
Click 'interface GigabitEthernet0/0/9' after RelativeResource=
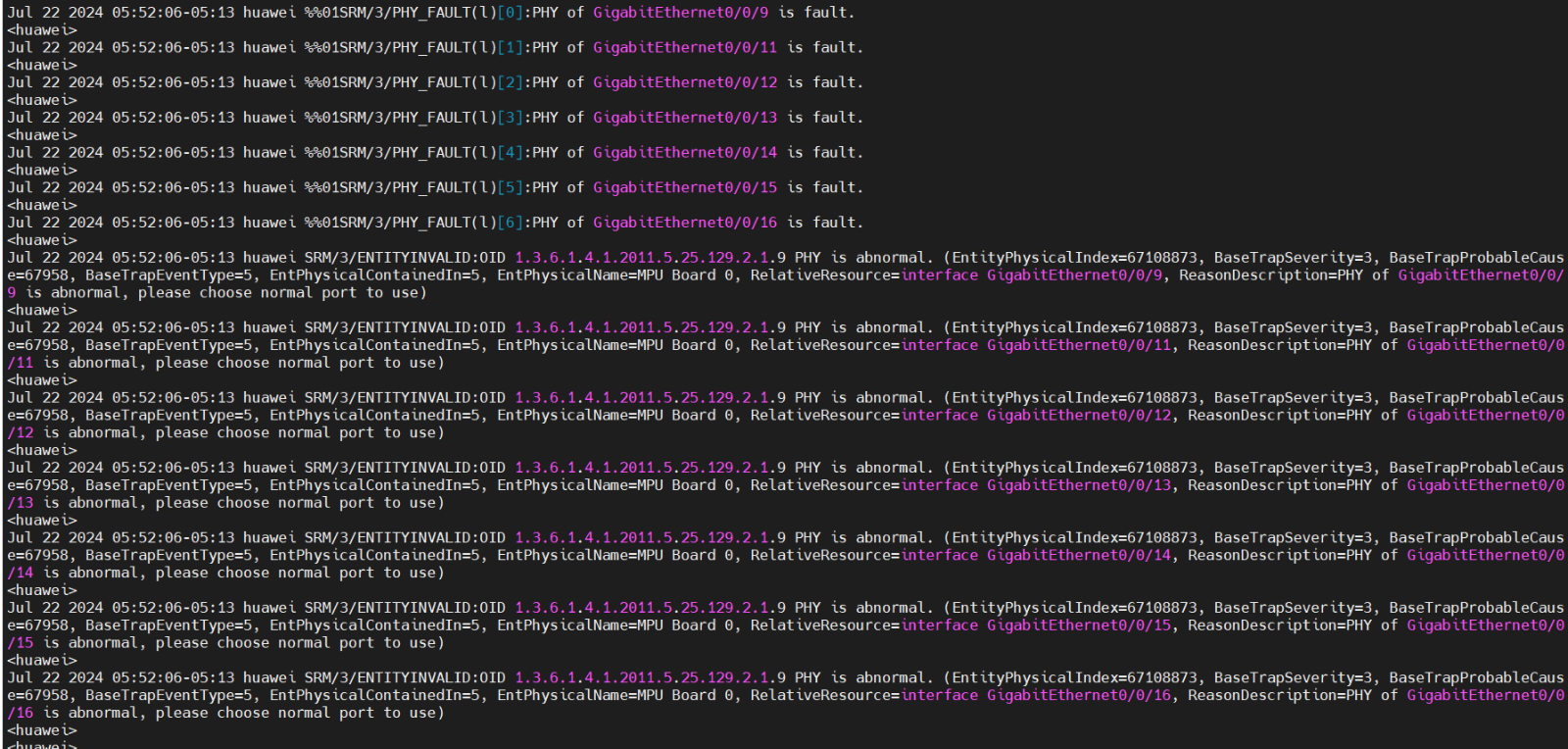[x=1032, y=275]
